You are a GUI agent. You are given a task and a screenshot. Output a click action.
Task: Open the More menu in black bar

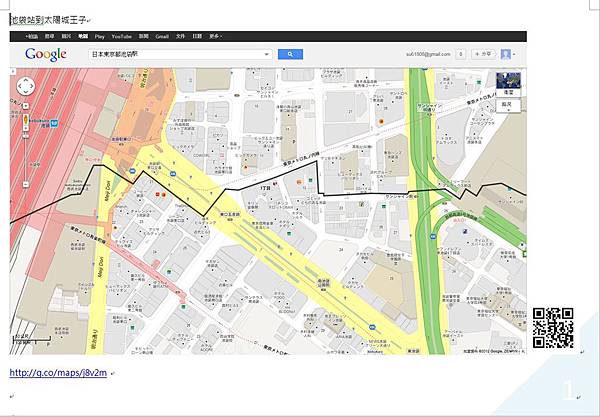click(215, 36)
